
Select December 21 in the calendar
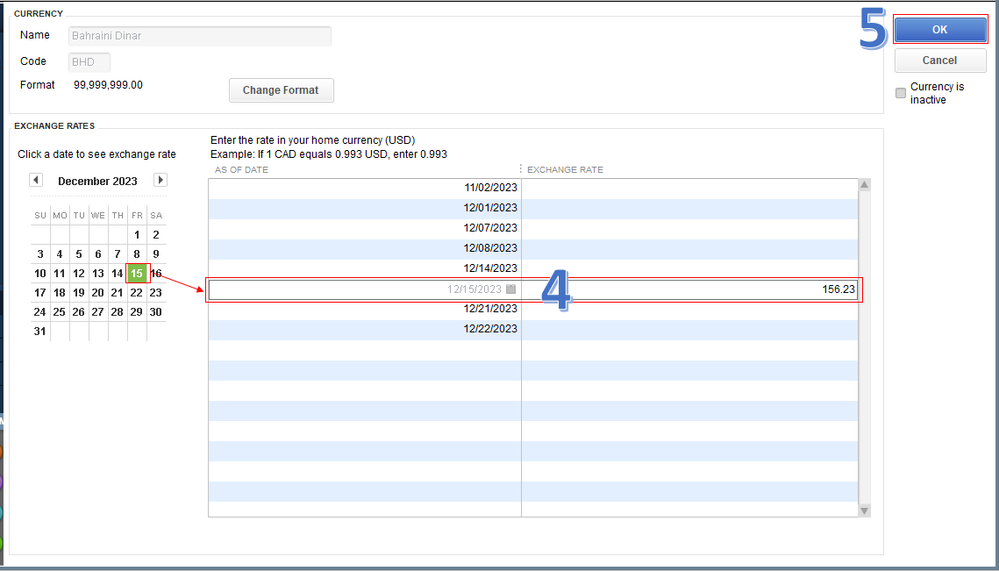tap(117, 293)
